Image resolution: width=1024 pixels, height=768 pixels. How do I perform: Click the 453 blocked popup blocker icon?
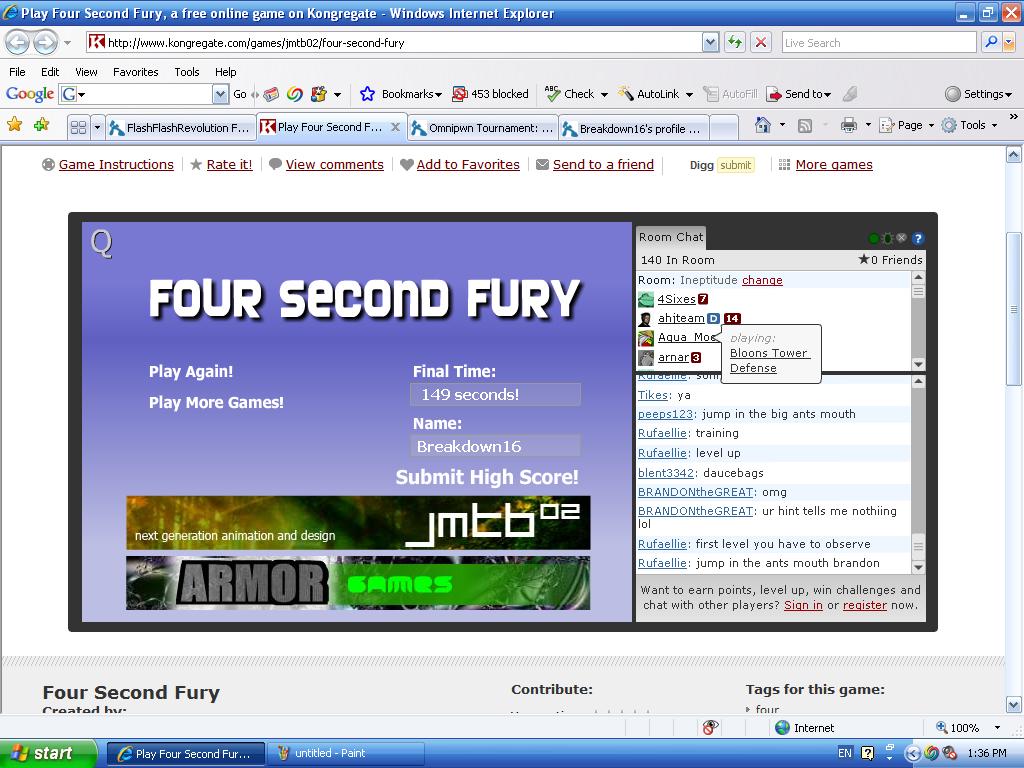460,94
